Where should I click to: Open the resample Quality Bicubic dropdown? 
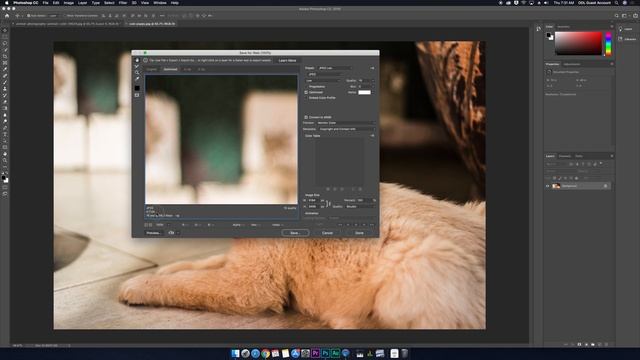(360, 207)
